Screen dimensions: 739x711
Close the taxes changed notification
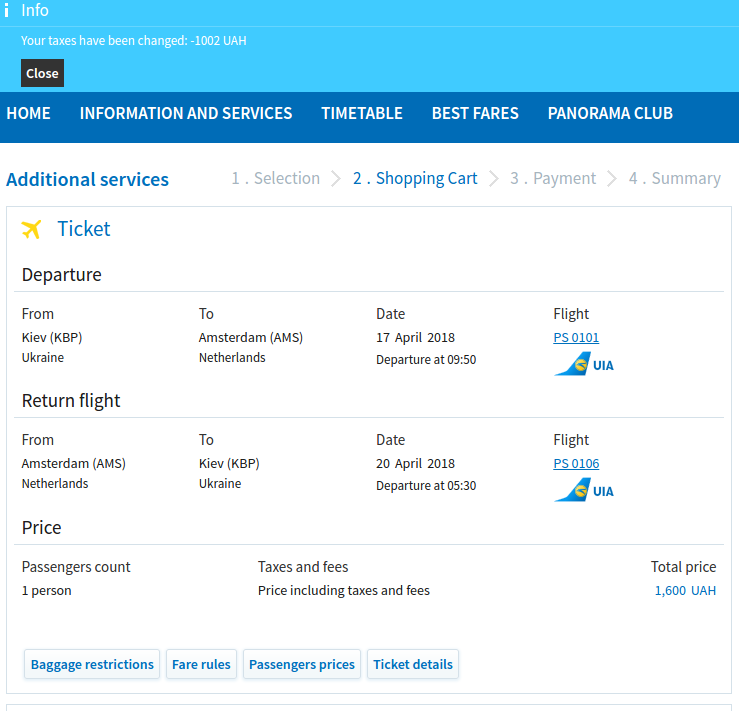click(x=42, y=73)
